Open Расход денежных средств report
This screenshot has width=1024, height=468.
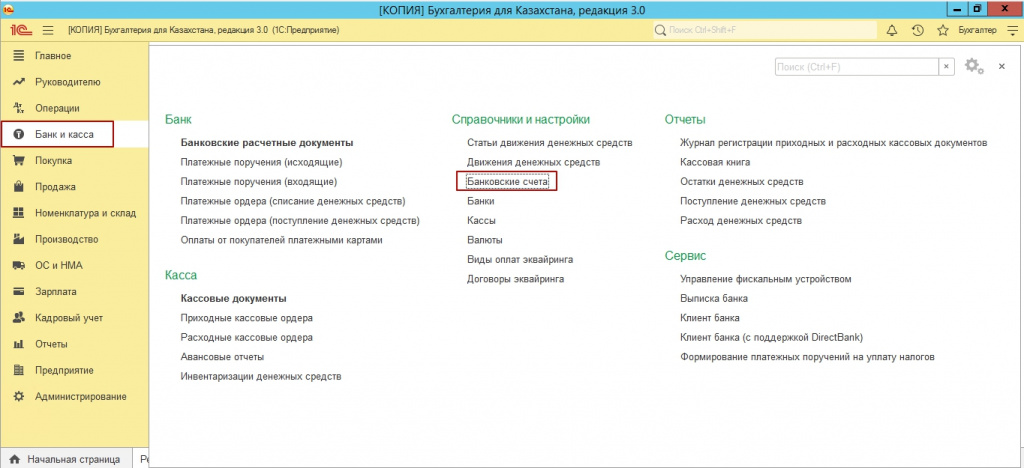click(x=741, y=221)
